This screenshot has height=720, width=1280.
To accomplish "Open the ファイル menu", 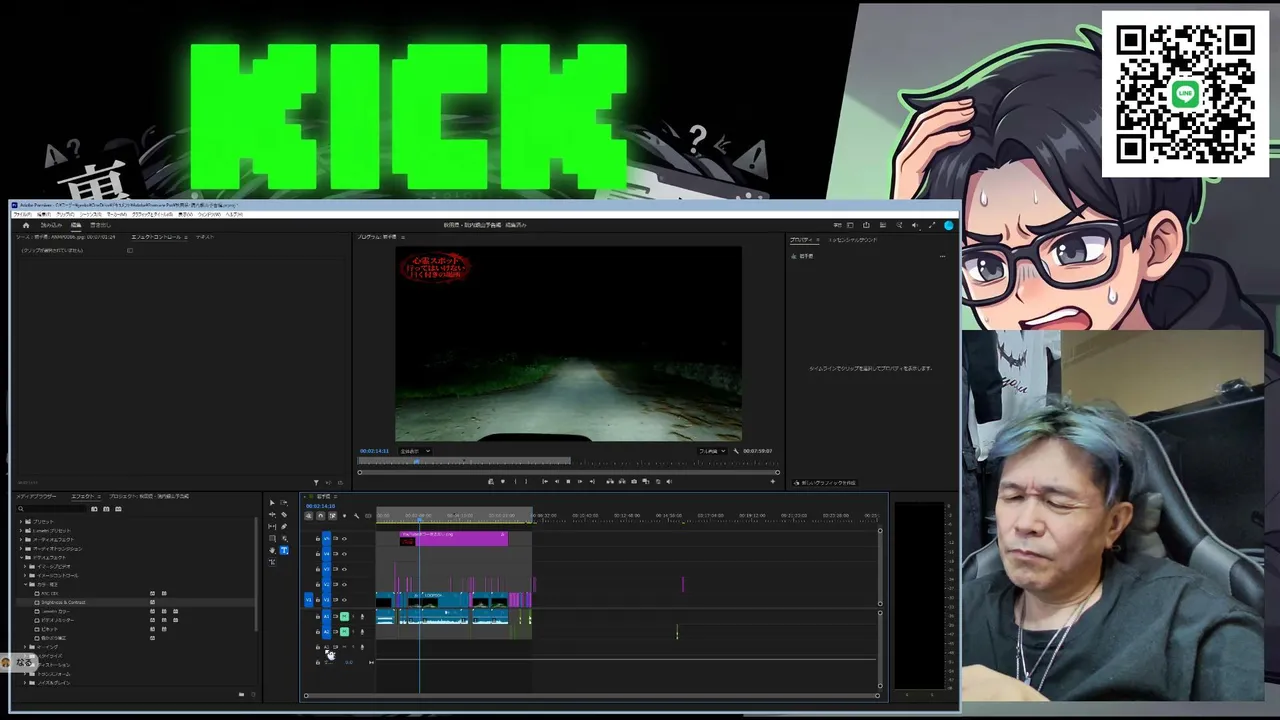I will pos(21,214).
